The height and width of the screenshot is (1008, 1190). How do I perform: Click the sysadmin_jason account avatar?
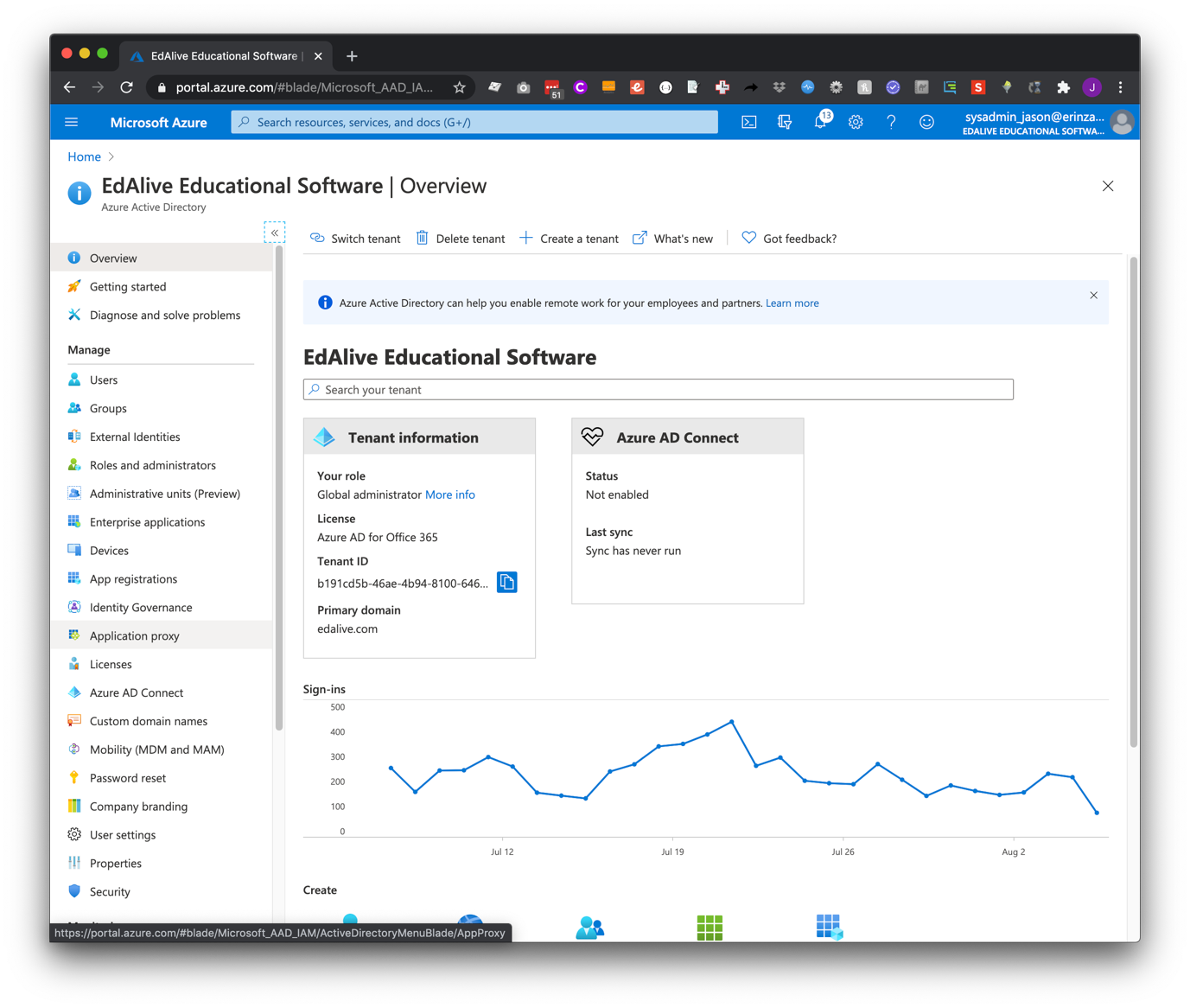(x=1121, y=122)
